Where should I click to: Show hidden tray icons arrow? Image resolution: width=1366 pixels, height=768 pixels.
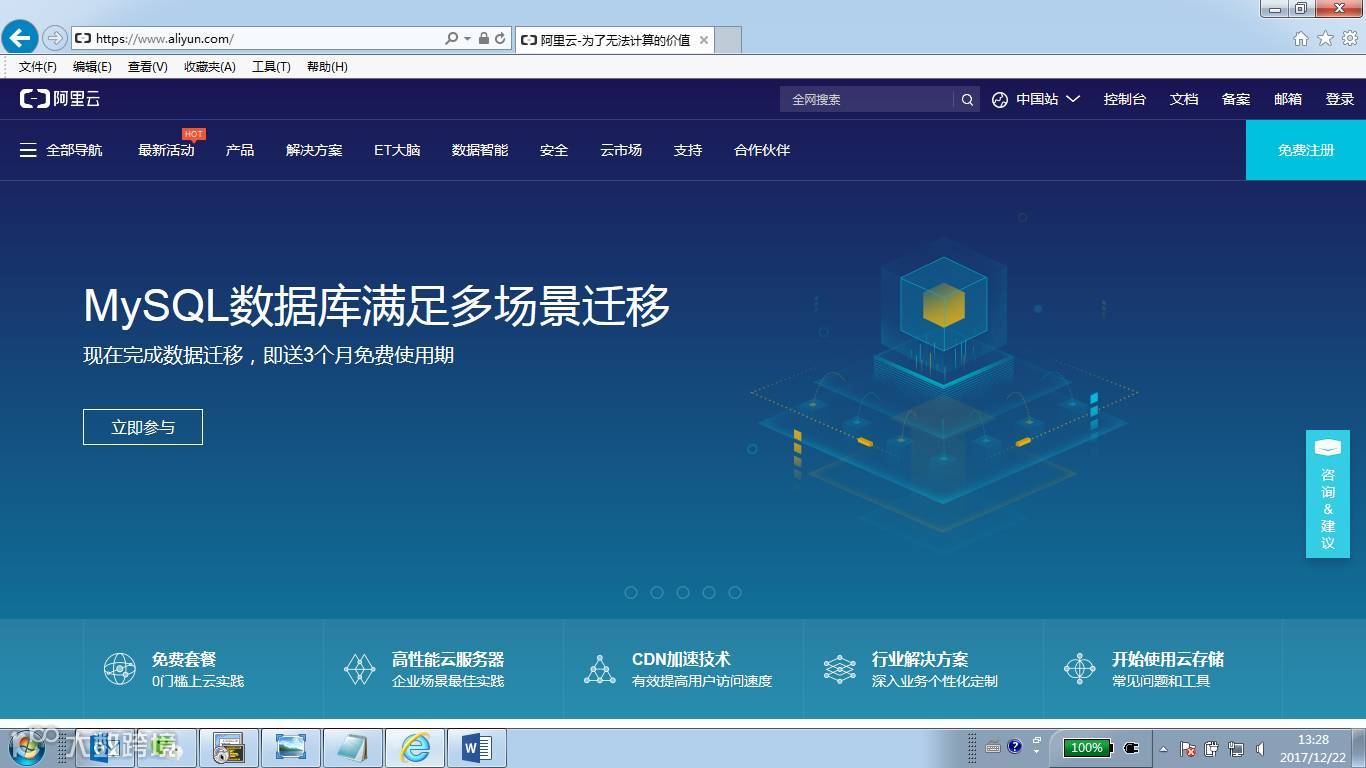click(x=1163, y=749)
